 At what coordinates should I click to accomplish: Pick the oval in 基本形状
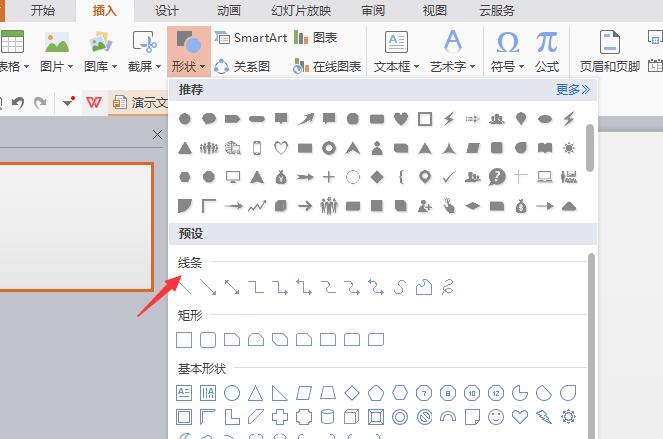232,393
